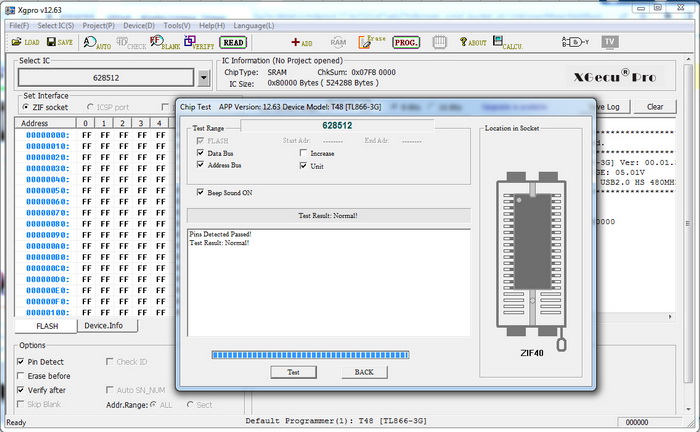Click the LOAD file toolbar icon

click(x=25, y=42)
